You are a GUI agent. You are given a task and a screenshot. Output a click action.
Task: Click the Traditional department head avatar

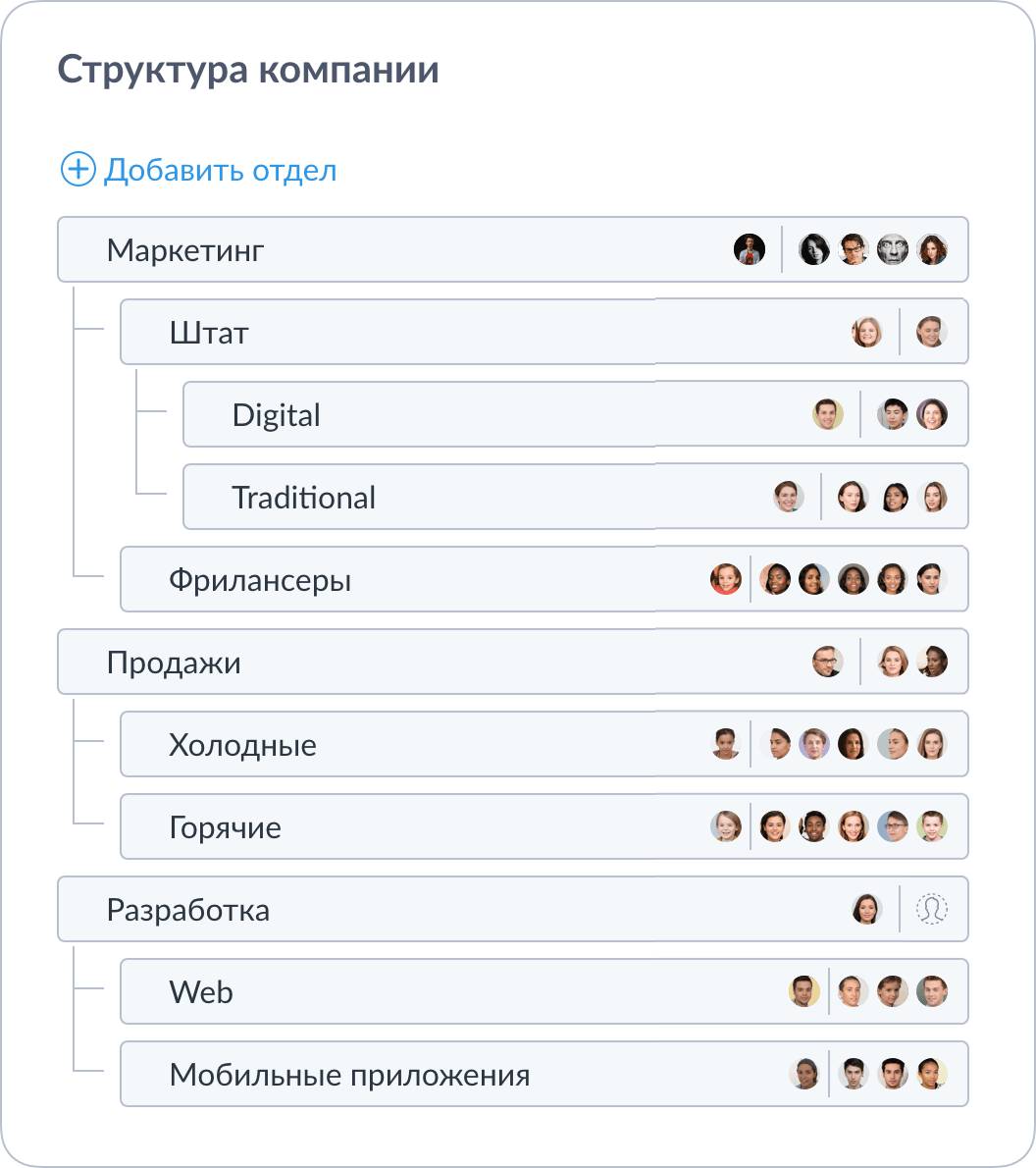pos(789,497)
